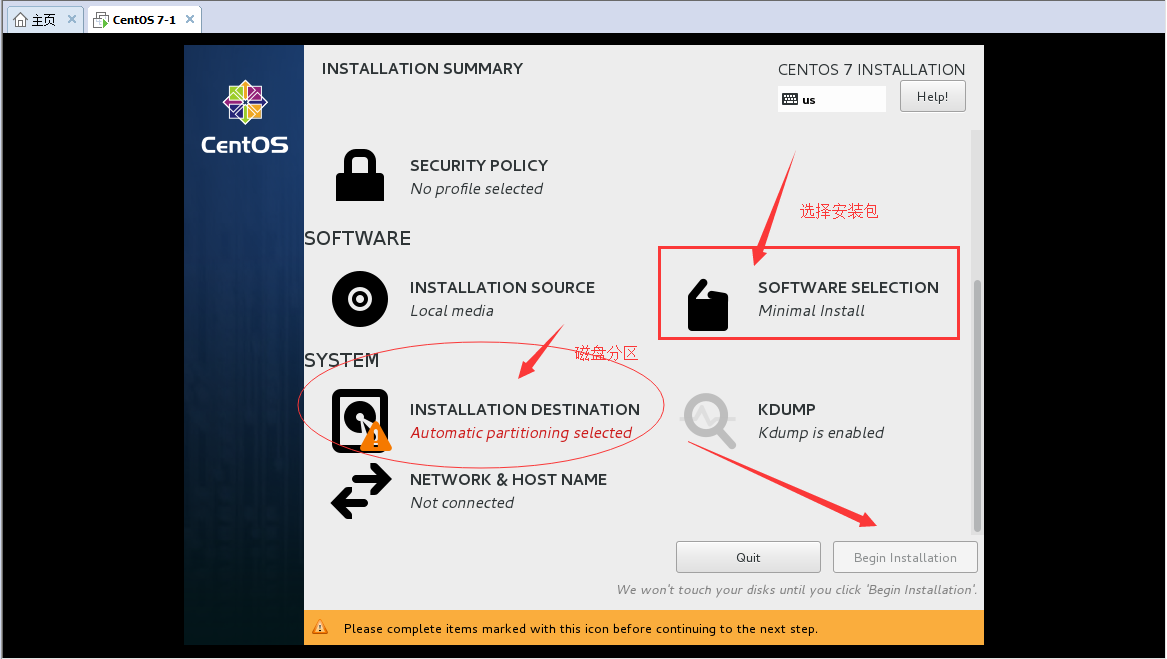Open the SECURITY POLICY label

(x=479, y=165)
